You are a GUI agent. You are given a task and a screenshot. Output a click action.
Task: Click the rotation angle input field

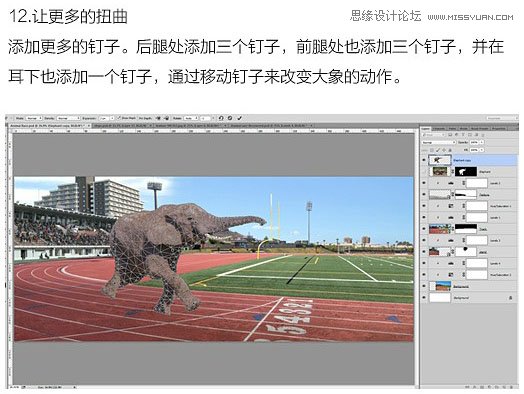pyautogui.click(x=206, y=118)
